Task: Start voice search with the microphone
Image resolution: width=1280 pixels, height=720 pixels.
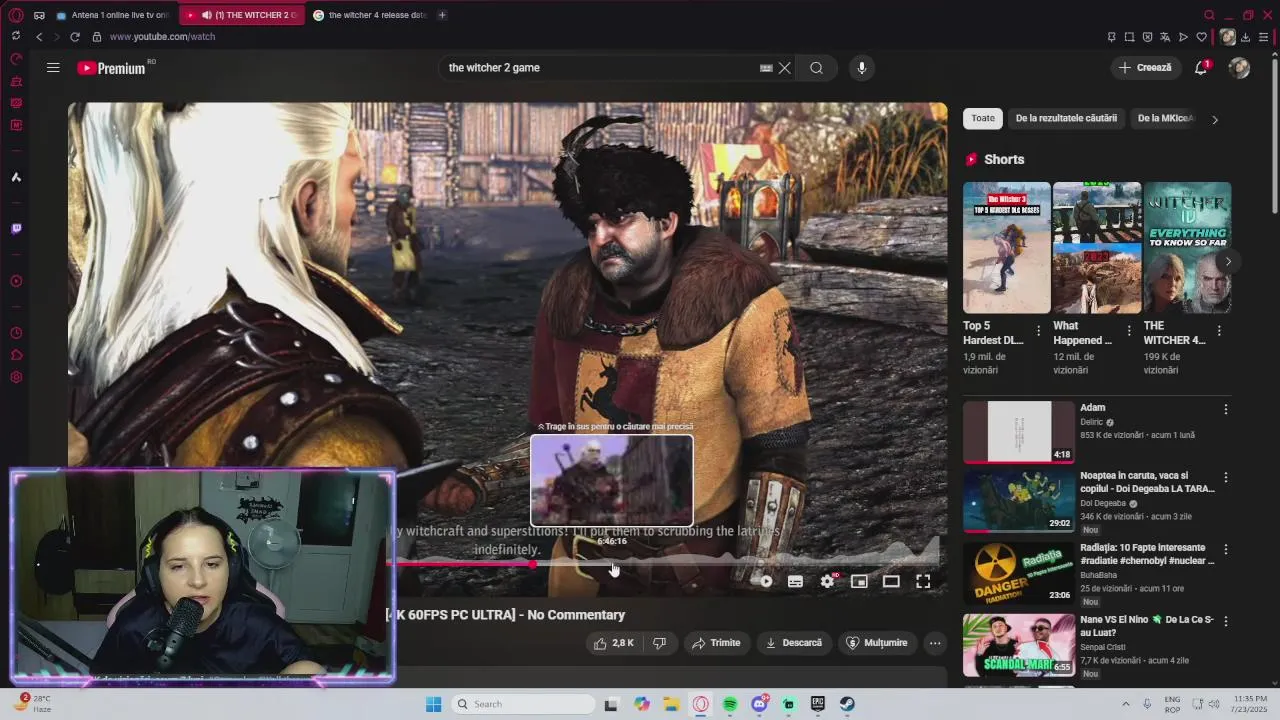Action: (862, 68)
